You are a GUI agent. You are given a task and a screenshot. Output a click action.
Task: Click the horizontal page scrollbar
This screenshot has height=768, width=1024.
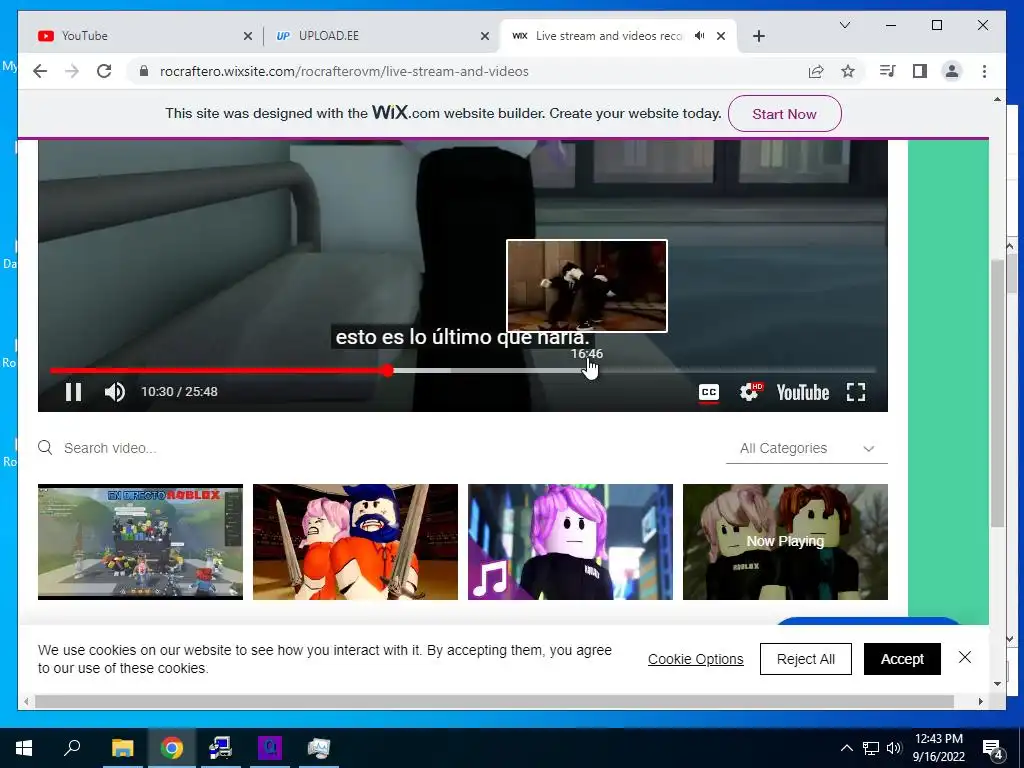click(494, 701)
